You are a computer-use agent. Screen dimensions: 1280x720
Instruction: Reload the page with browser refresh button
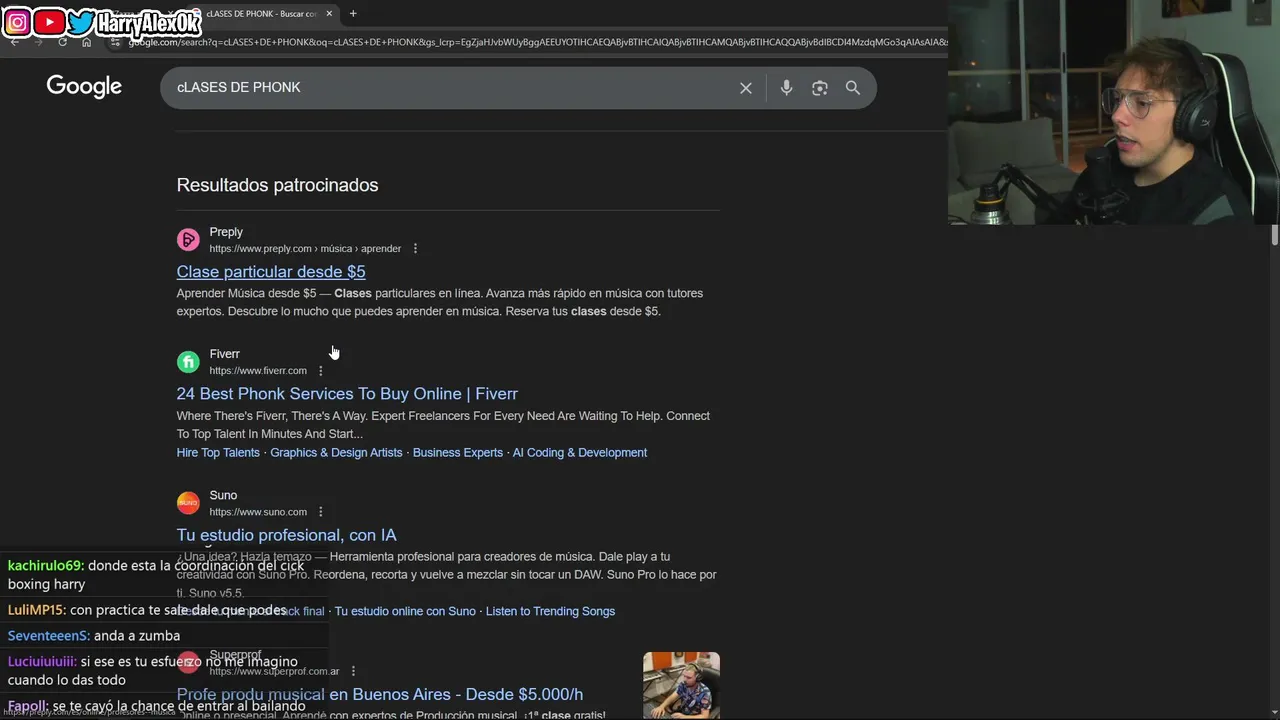coord(62,42)
